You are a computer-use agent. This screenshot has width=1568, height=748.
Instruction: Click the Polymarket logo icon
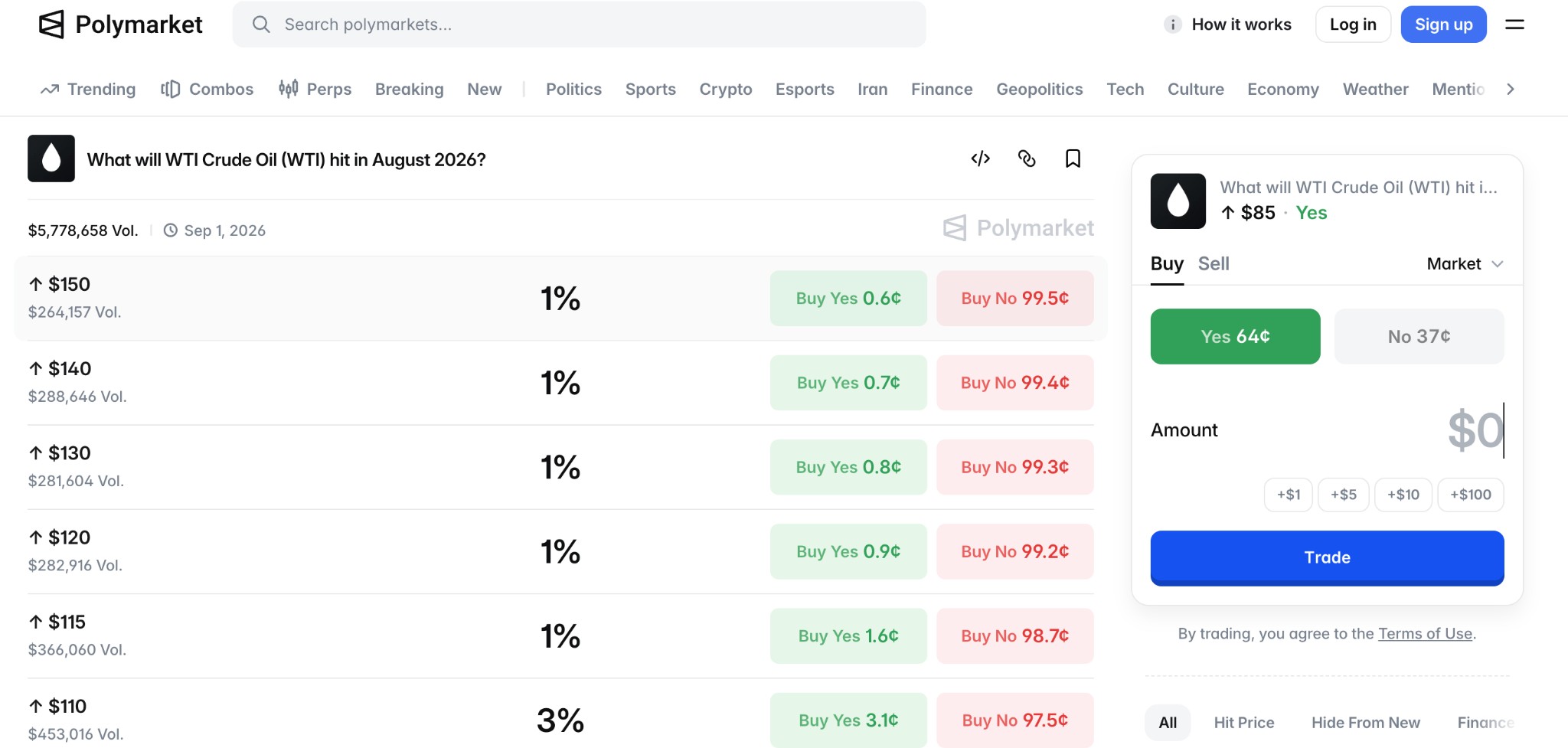[51, 24]
